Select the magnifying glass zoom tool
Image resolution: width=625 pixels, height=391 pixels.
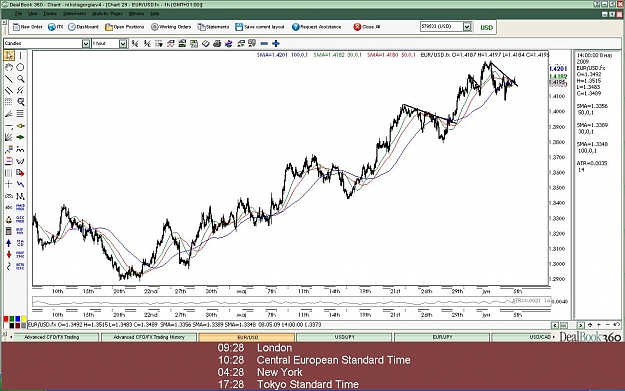coord(20,79)
